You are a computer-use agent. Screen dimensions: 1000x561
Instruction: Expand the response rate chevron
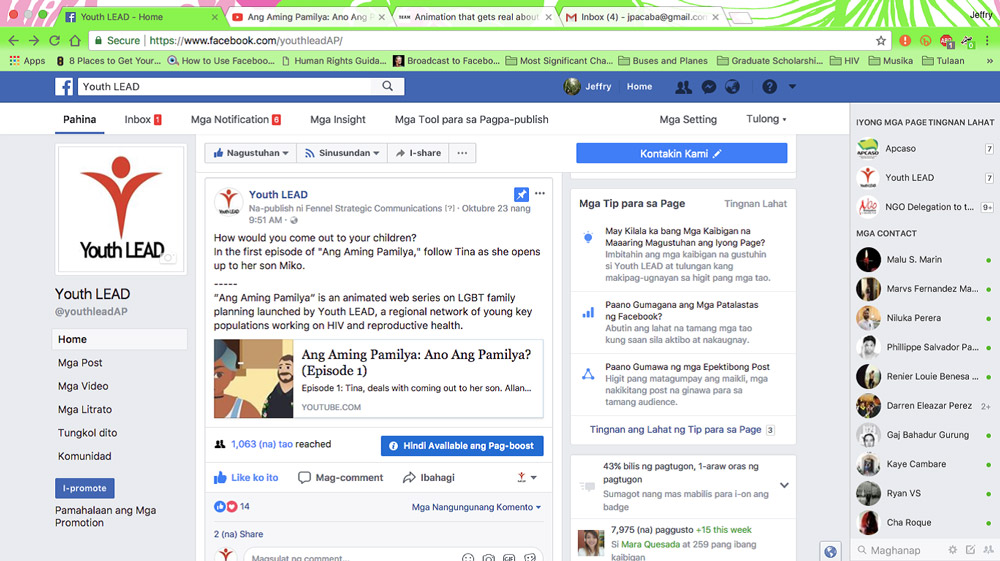tap(784, 485)
